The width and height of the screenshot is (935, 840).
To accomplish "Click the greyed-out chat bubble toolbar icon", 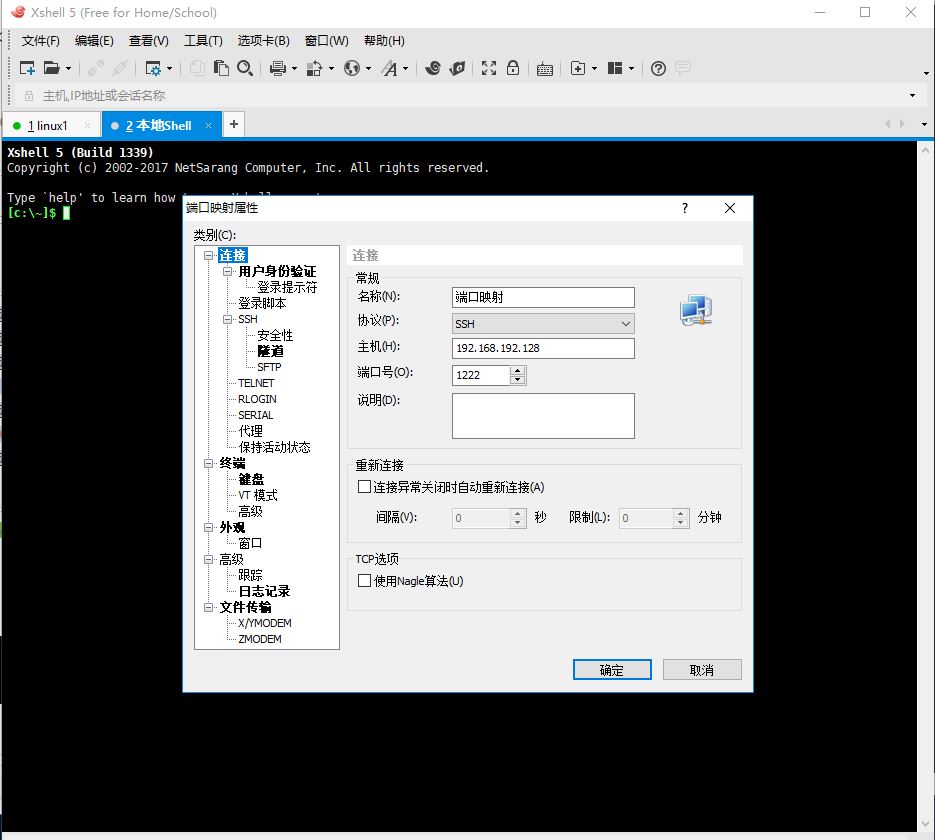I will pyautogui.click(x=683, y=68).
